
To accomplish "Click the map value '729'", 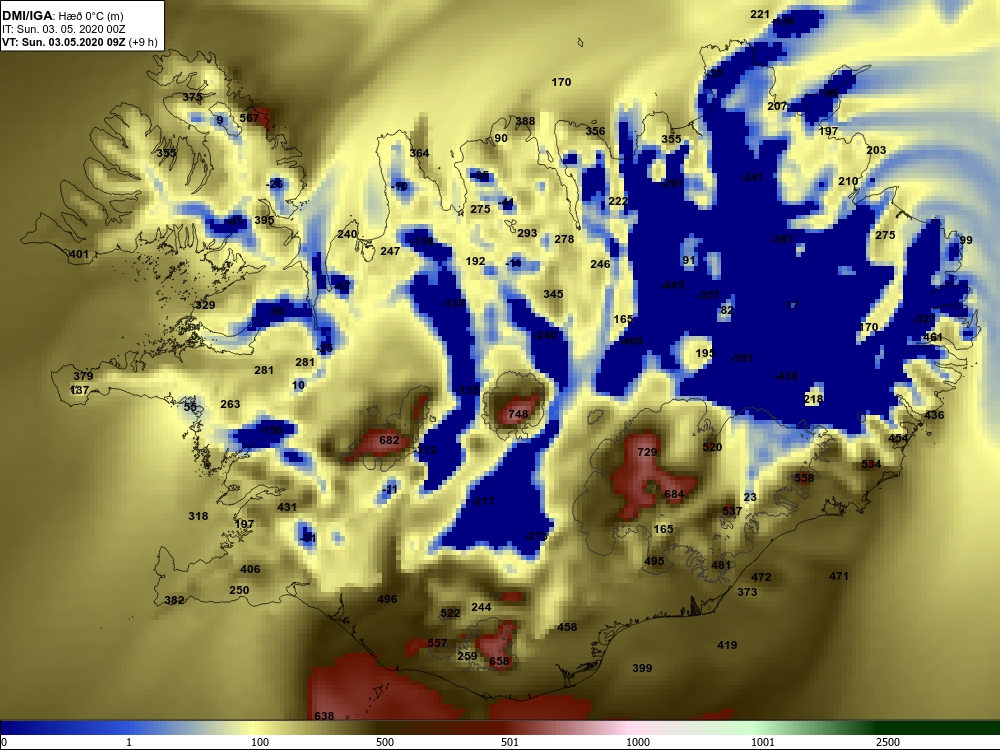I will (x=647, y=452).
